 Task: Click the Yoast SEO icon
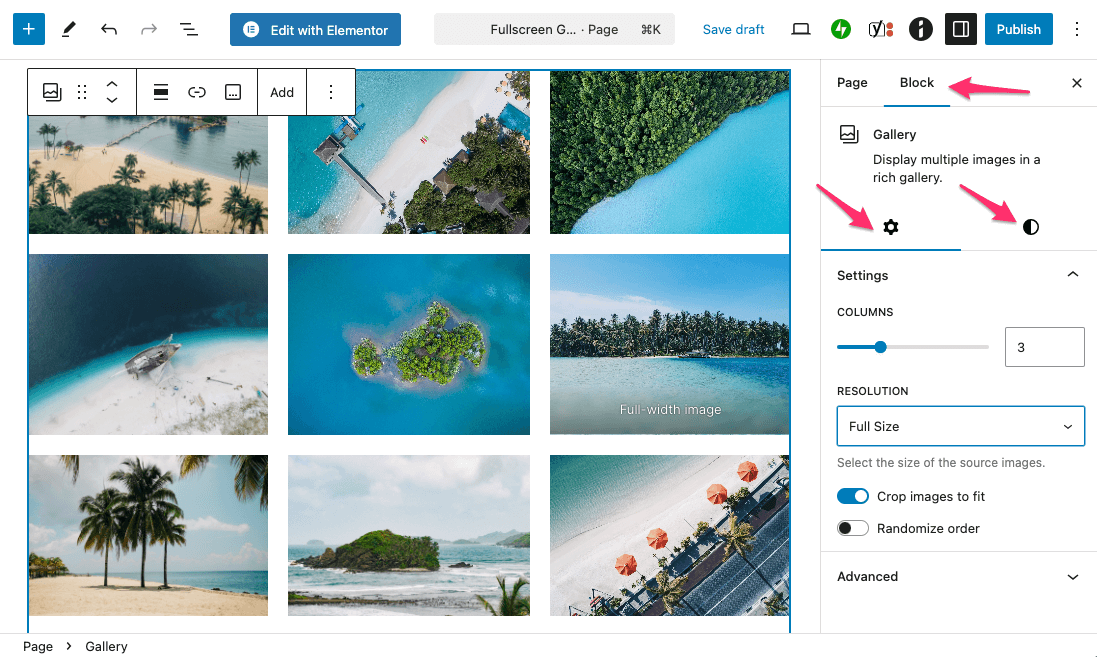point(880,29)
